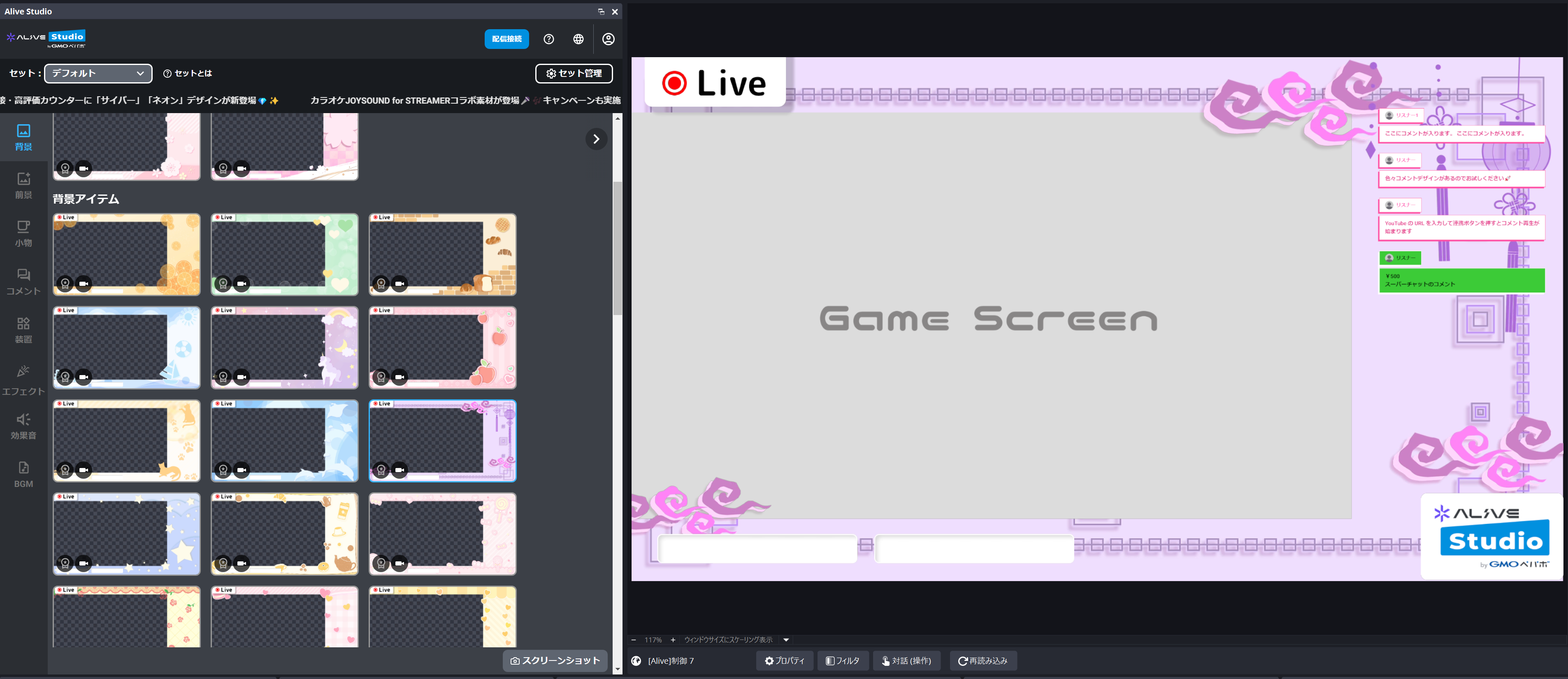Click the carousel next arrow chevron
This screenshot has width=1568, height=679.
(x=596, y=139)
